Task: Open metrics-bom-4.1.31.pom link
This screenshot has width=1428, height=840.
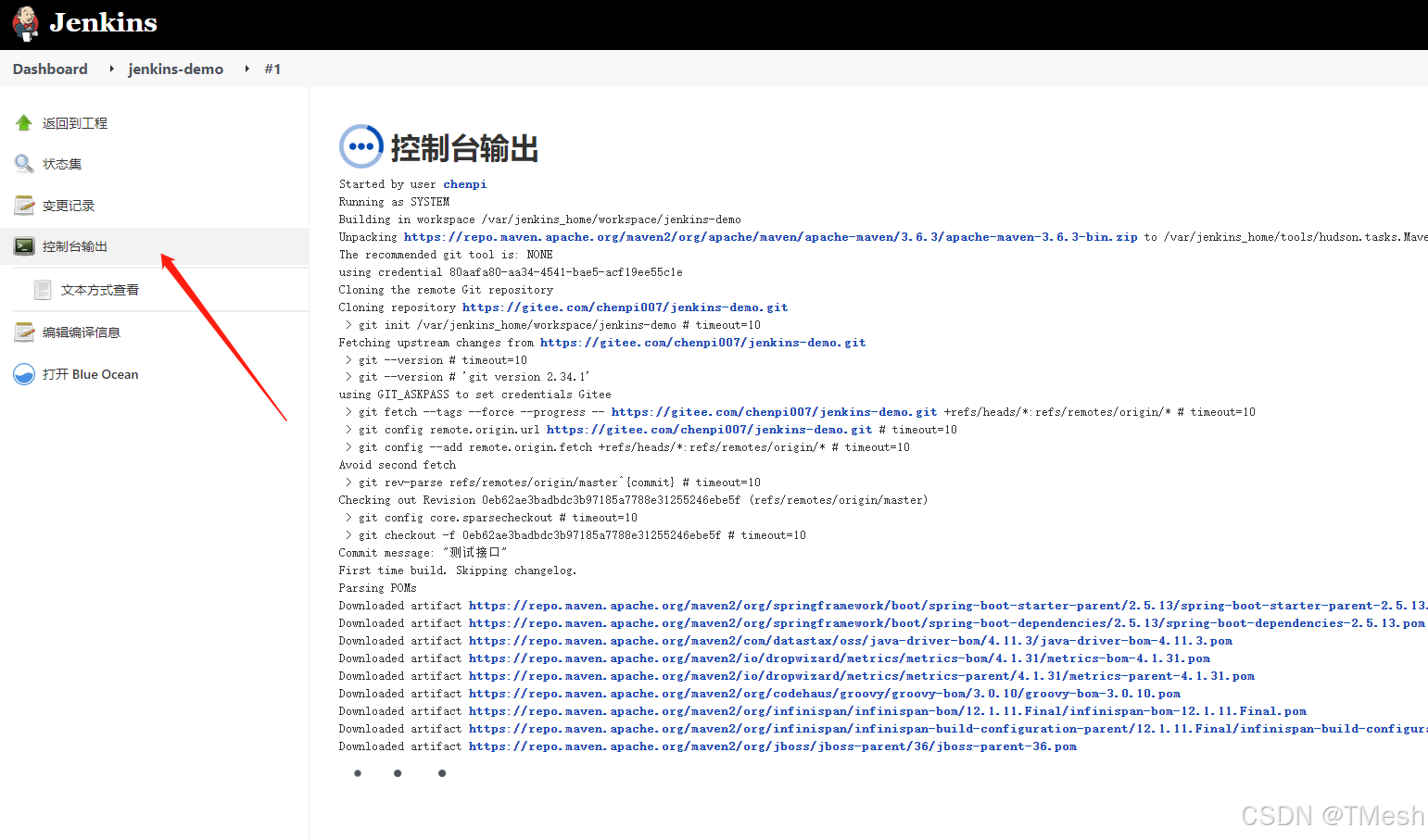Action: [x=840, y=658]
